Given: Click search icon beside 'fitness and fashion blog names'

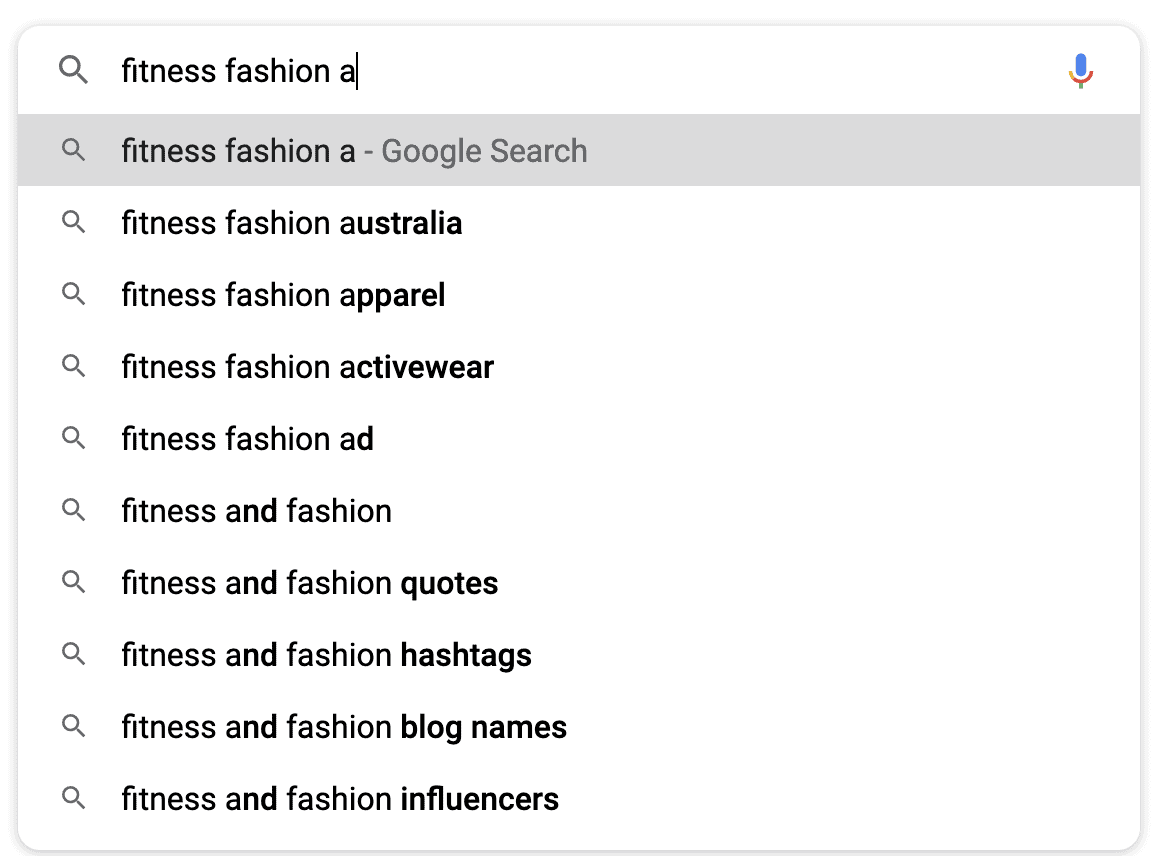Looking at the screenshot, I should pos(73,726).
